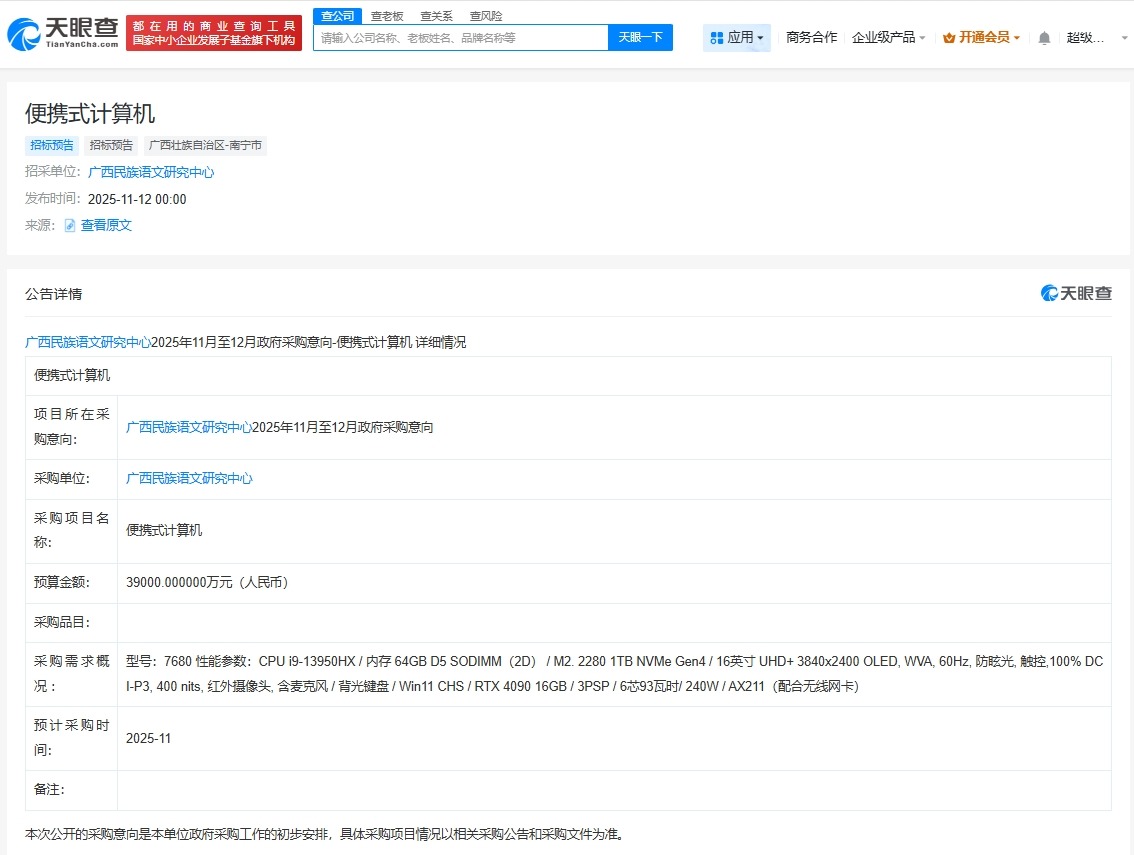
Task: Click the red promotional banner next to the logo
Action: tap(213, 31)
